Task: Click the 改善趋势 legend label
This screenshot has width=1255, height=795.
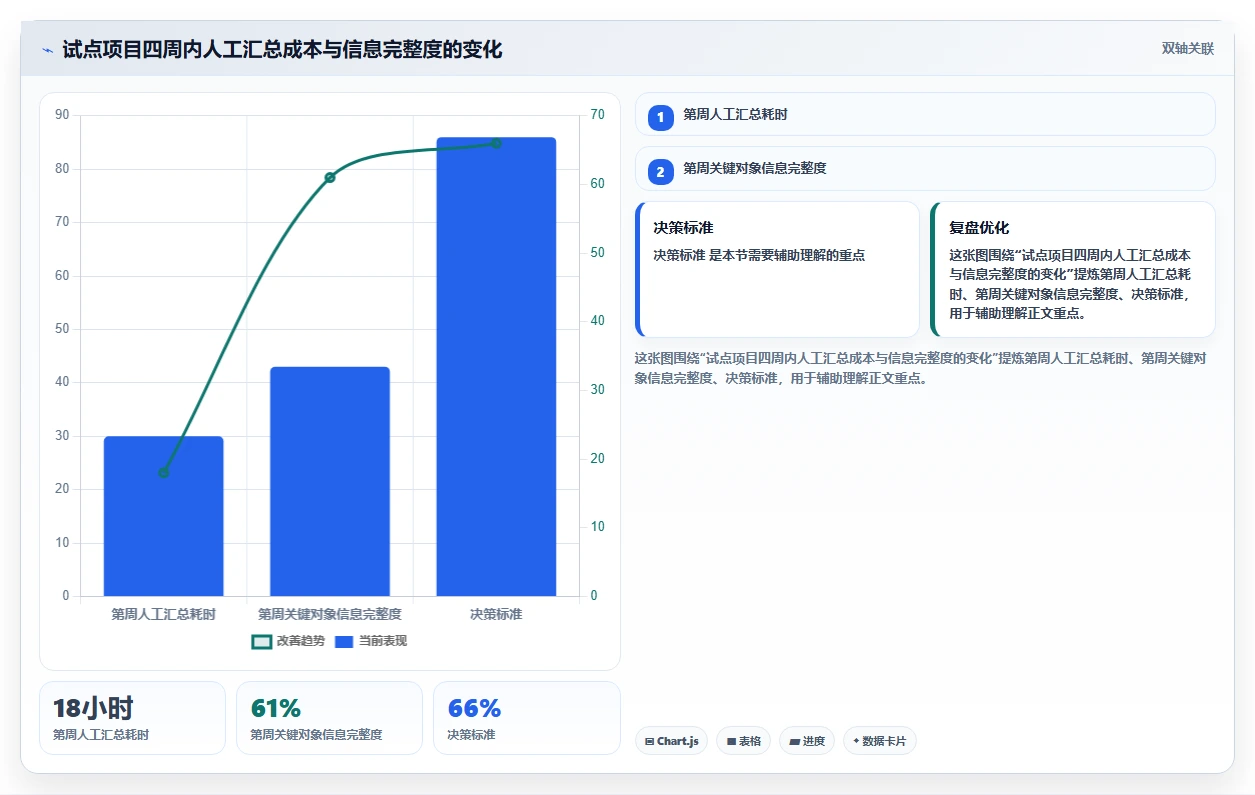Action: point(300,641)
